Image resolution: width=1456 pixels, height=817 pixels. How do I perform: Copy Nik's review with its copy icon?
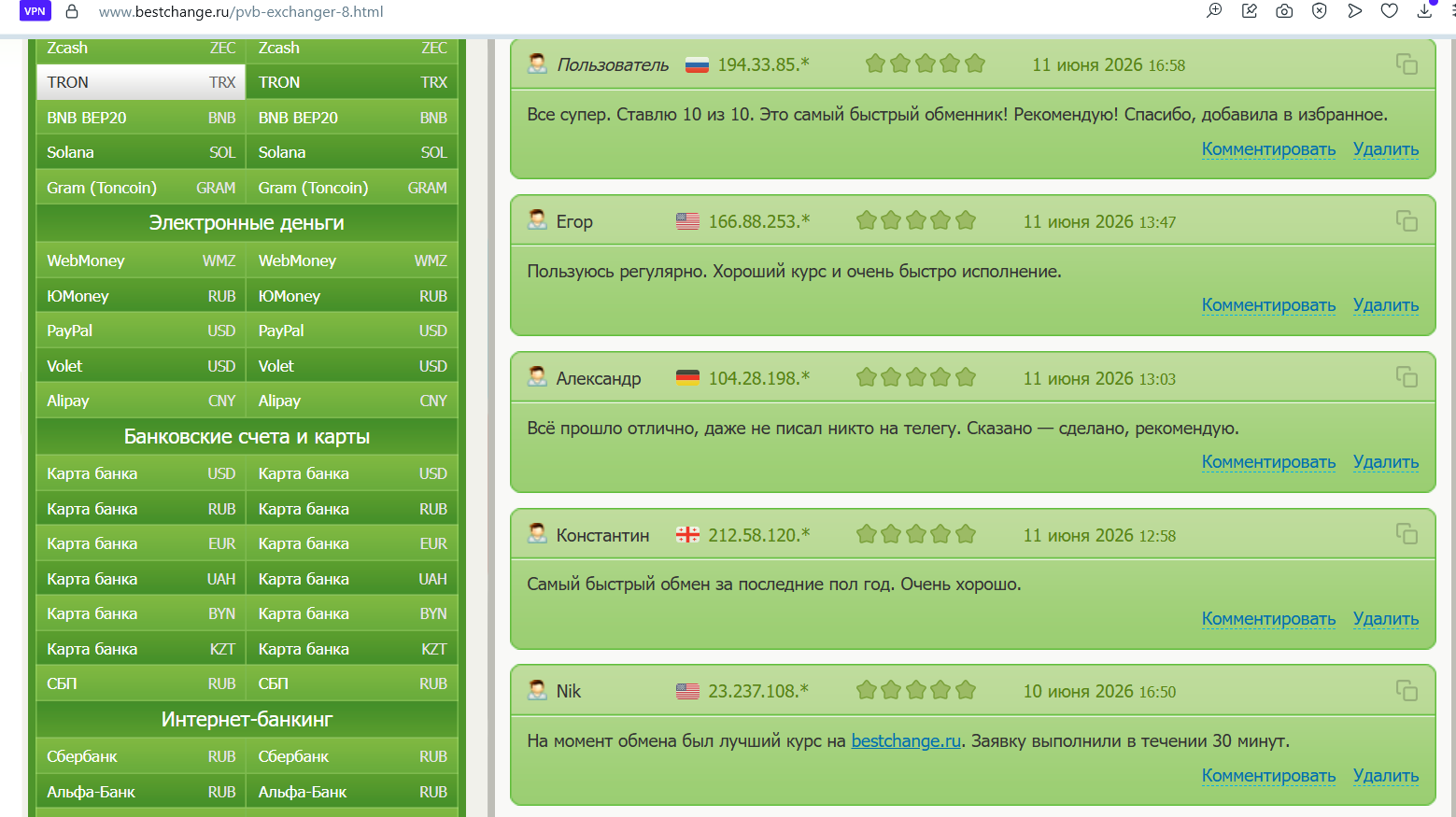(1407, 690)
